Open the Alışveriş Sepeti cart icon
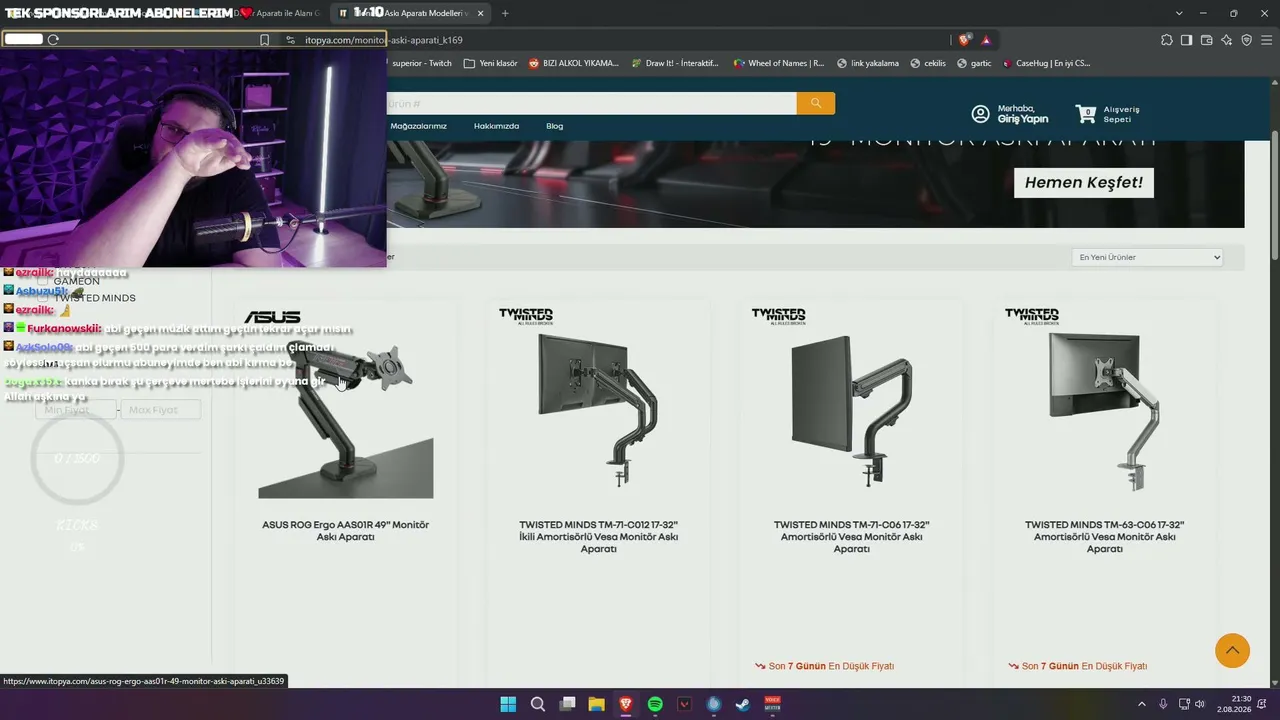 click(1086, 114)
